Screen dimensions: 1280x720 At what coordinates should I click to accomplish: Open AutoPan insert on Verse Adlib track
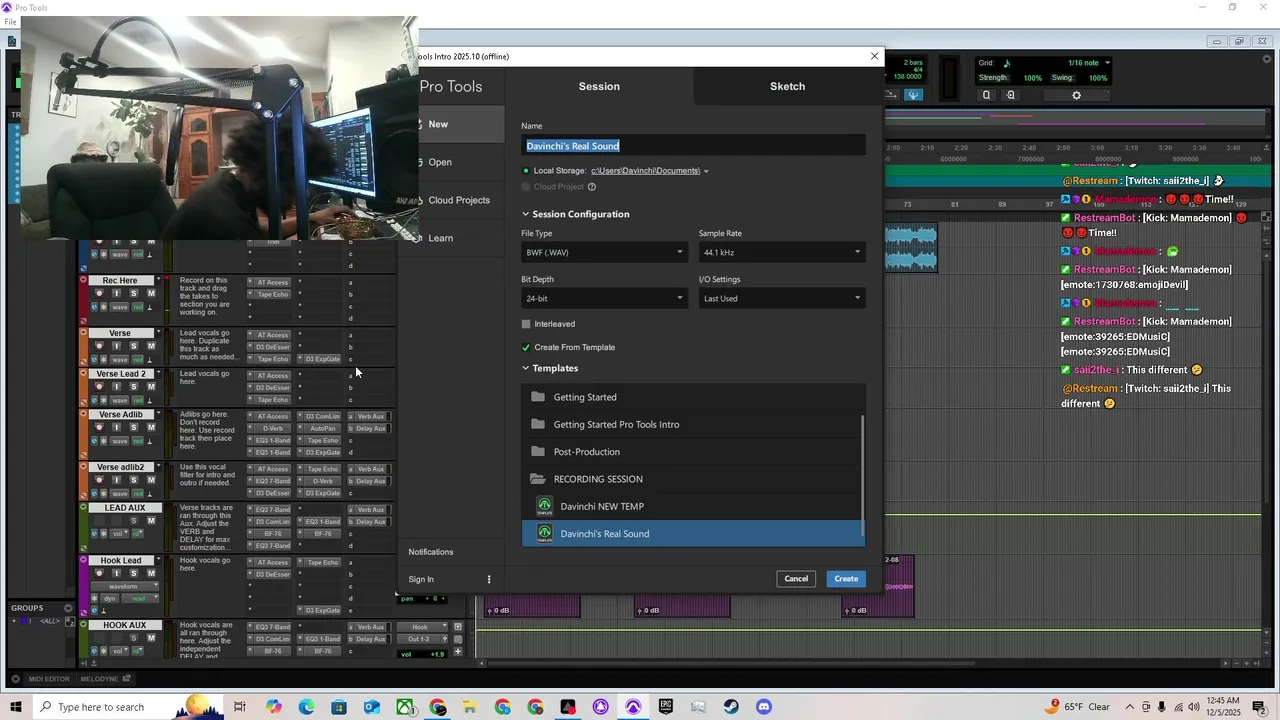pyautogui.click(x=321, y=428)
